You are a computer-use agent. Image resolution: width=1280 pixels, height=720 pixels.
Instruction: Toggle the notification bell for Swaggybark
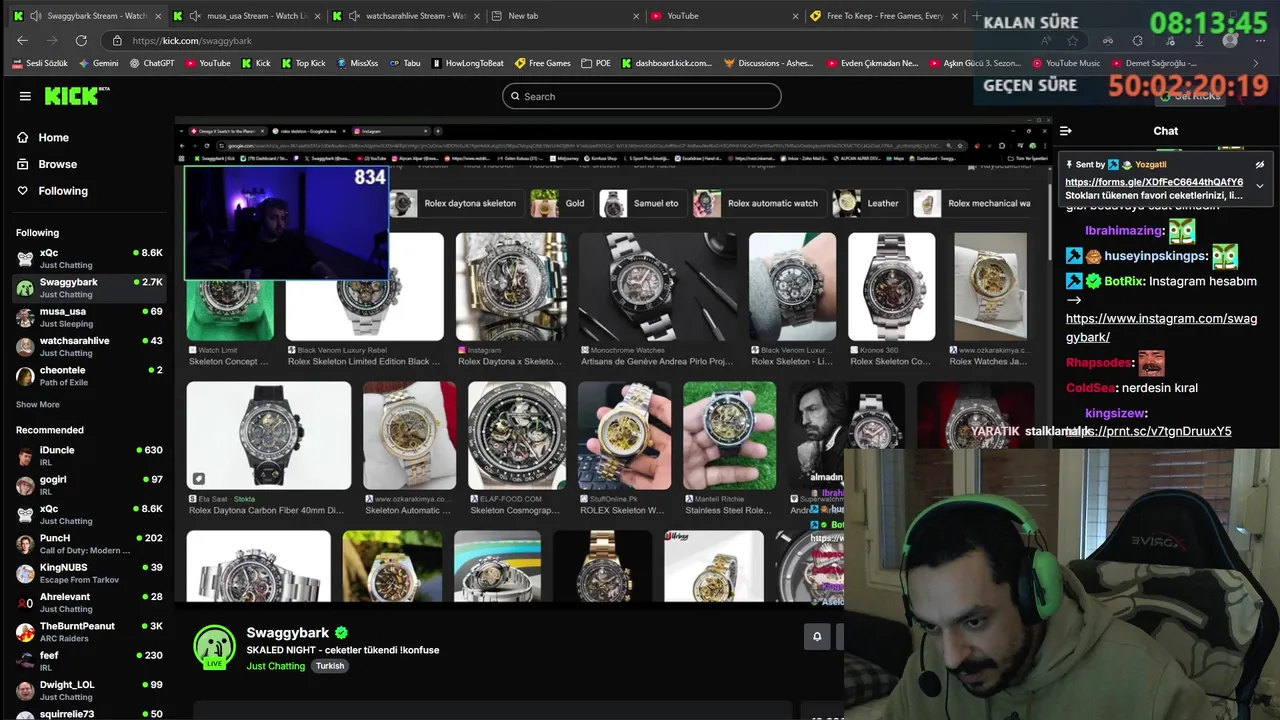click(817, 636)
